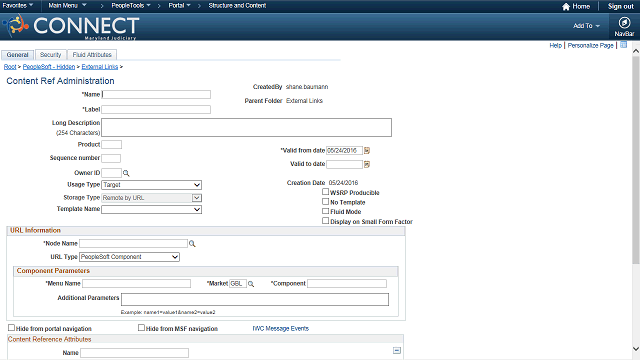Focus the Node Name field
Screen dimensions: 640x360
point(133,244)
